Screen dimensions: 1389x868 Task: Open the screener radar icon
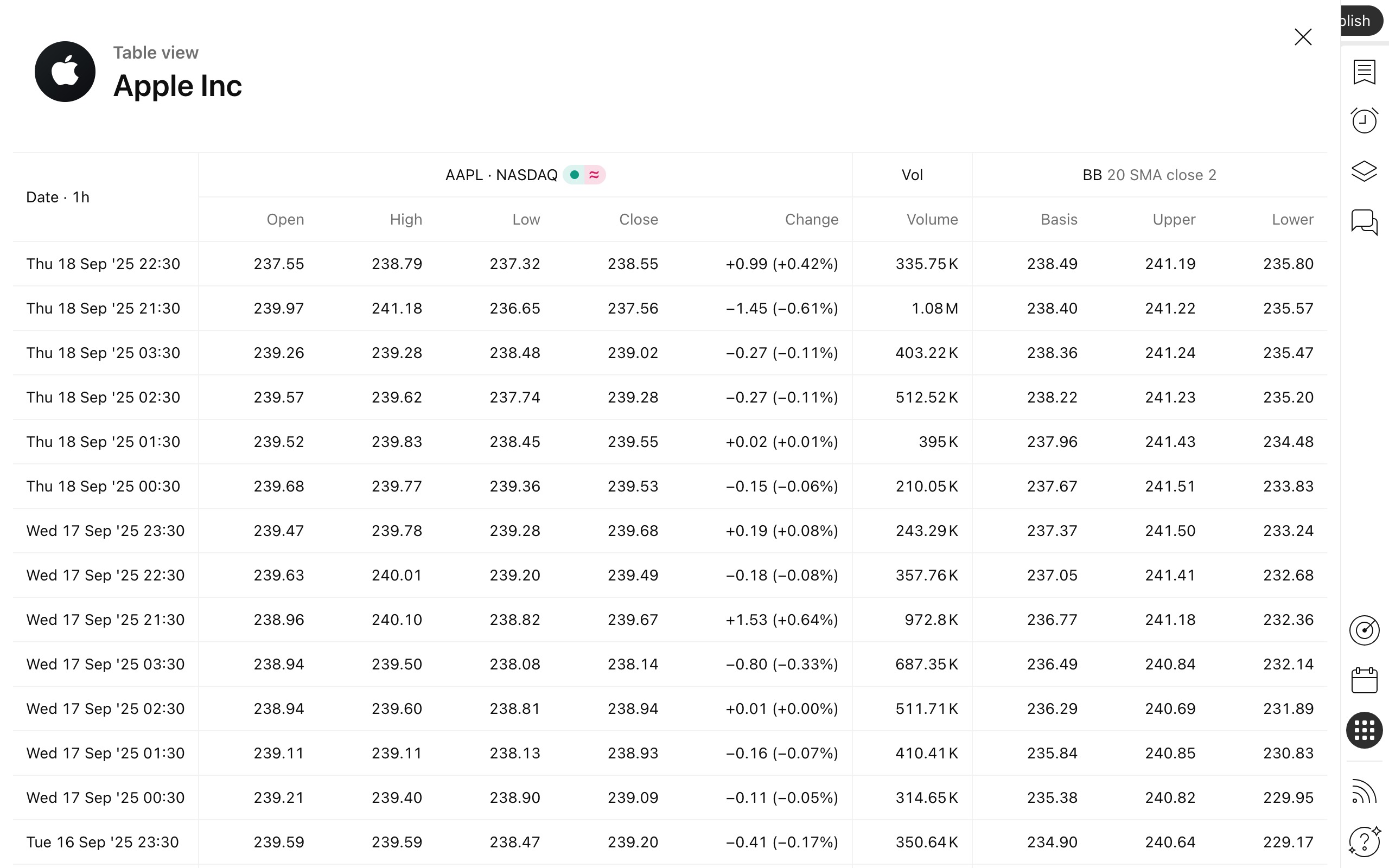point(1363,630)
